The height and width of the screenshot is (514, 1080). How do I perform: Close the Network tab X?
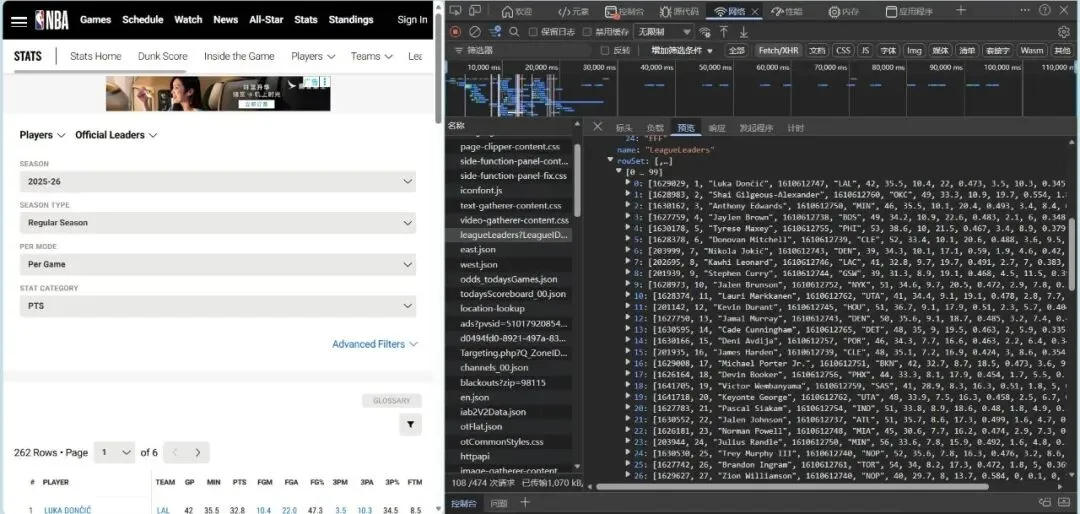coord(755,12)
